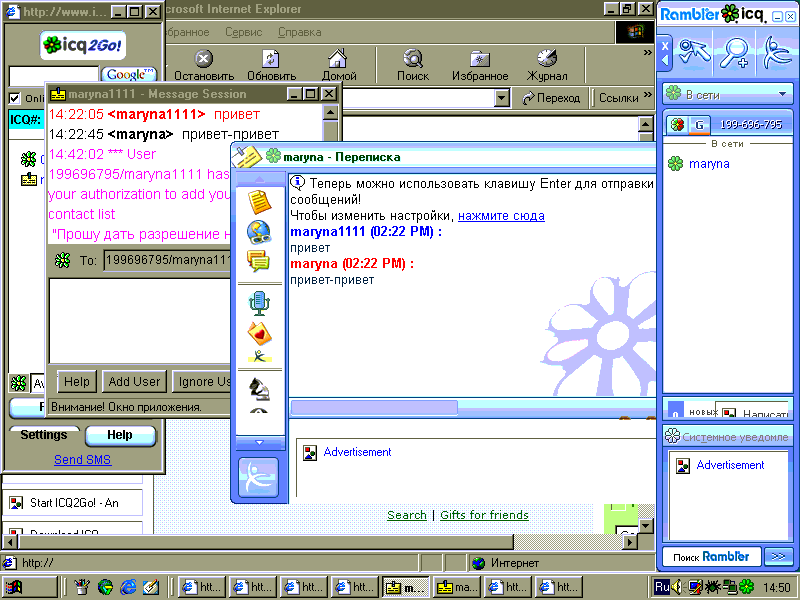This screenshot has height=600, width=800.
Task: Expand the address bar dropdown
Action: coord(502,97)
